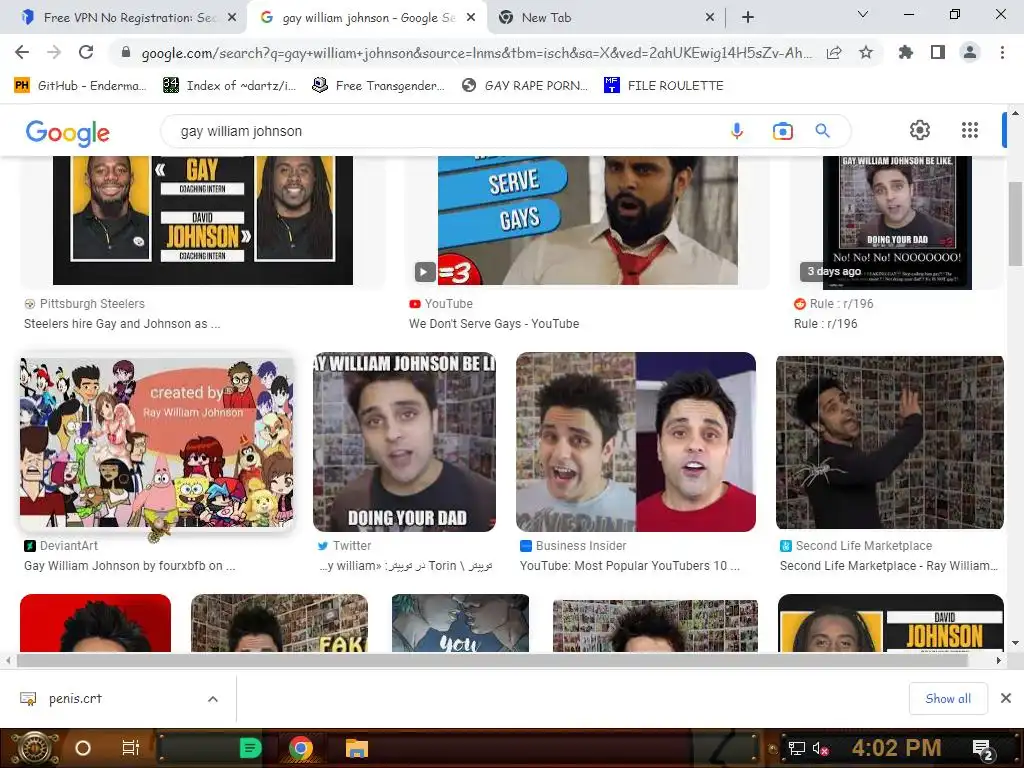
Task: Open the FILE ROULETTE bookmark
Action: (x=664, y=86)
